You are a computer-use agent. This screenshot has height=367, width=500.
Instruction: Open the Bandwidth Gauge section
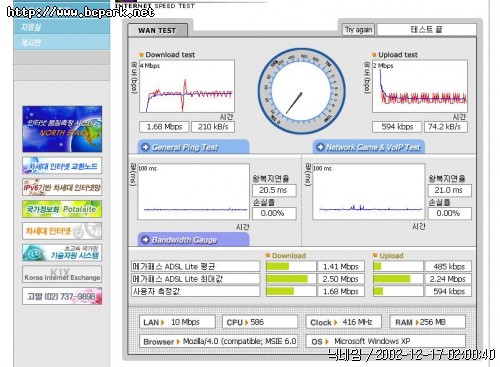(x=193, y=240)
